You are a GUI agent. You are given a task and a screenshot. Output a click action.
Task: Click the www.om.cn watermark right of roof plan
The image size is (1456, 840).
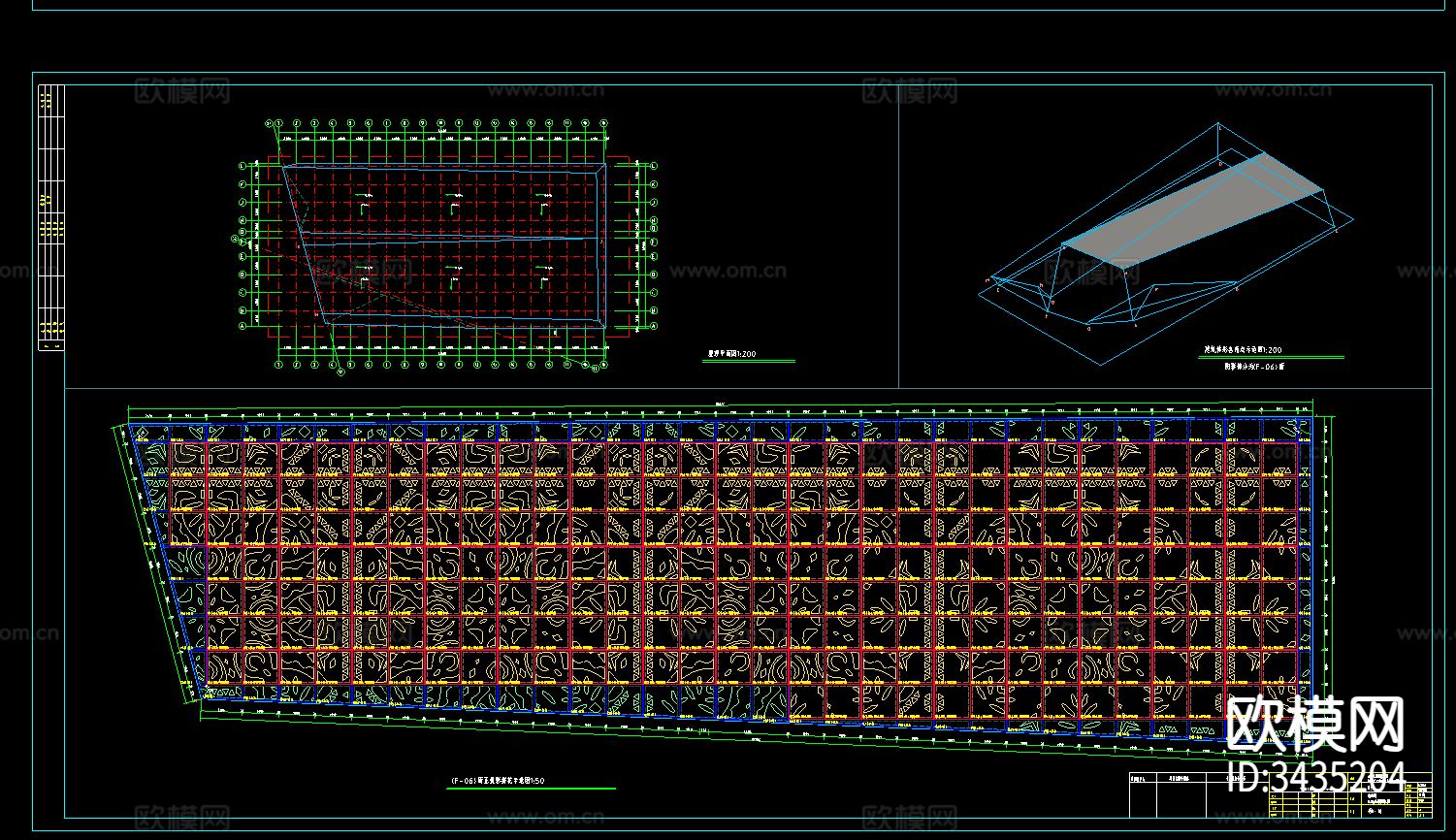728,272
